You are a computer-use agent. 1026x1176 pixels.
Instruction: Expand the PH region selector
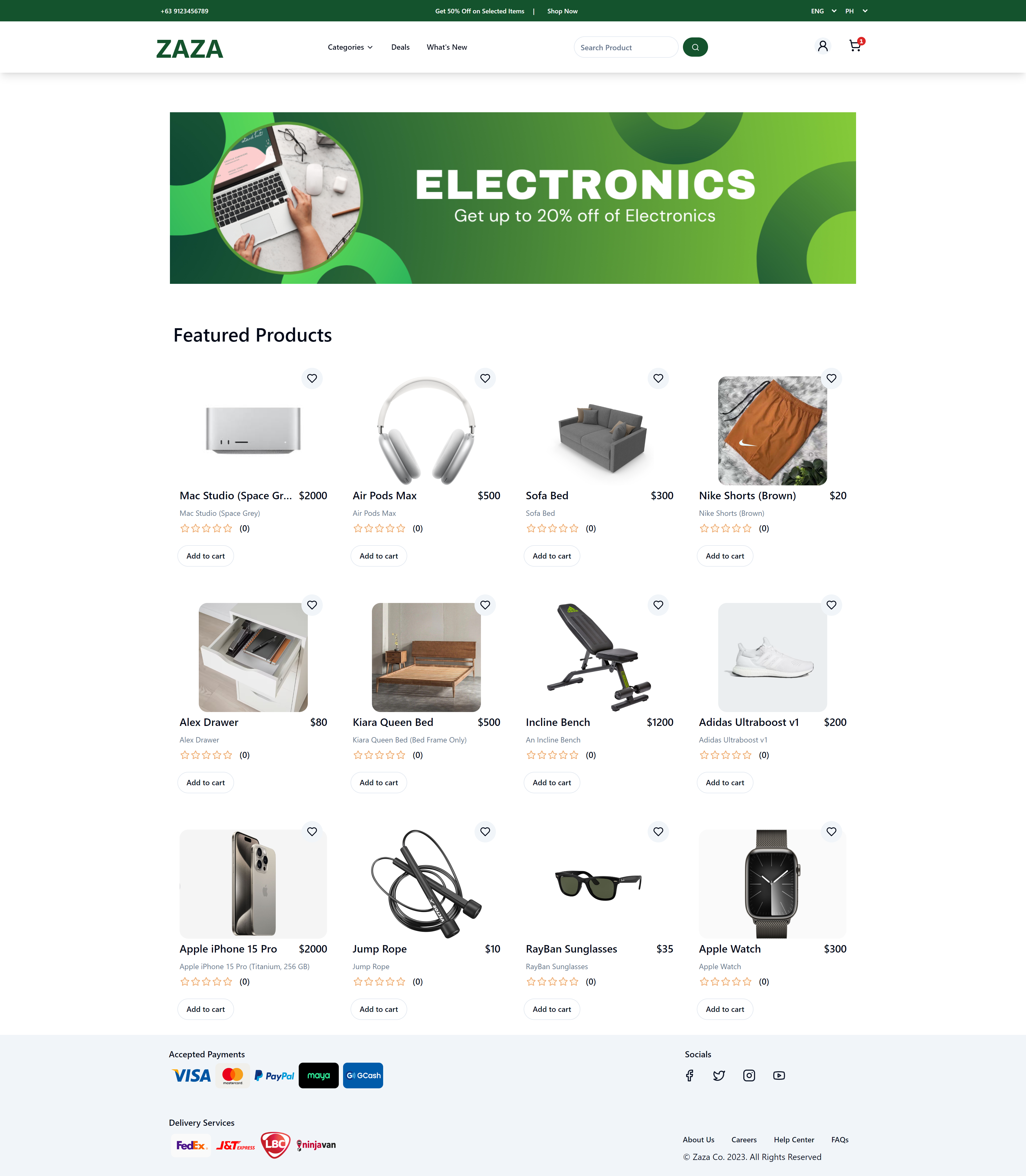[855, 11]
